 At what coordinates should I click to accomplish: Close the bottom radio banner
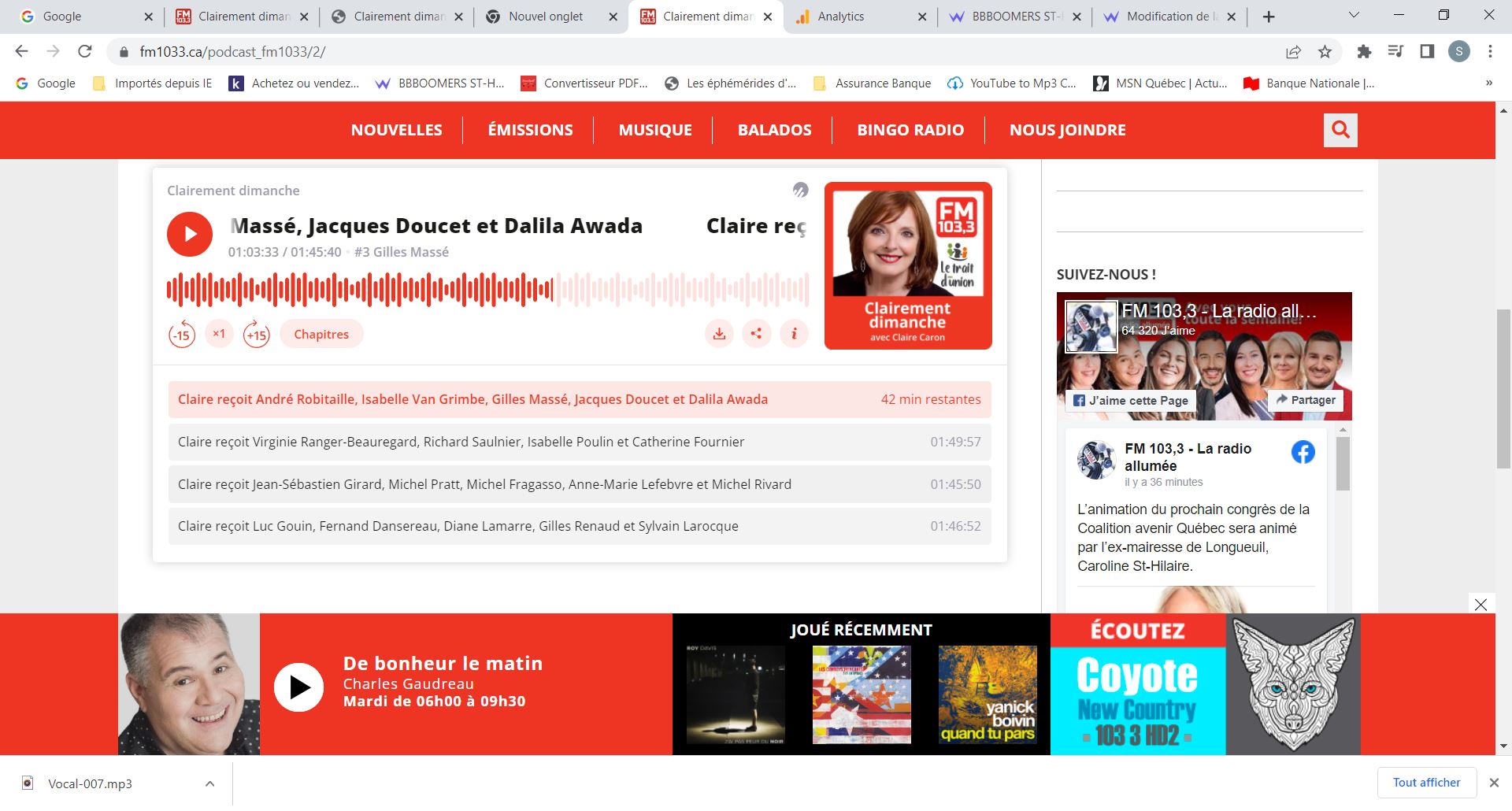click(x=1480, y=605)
